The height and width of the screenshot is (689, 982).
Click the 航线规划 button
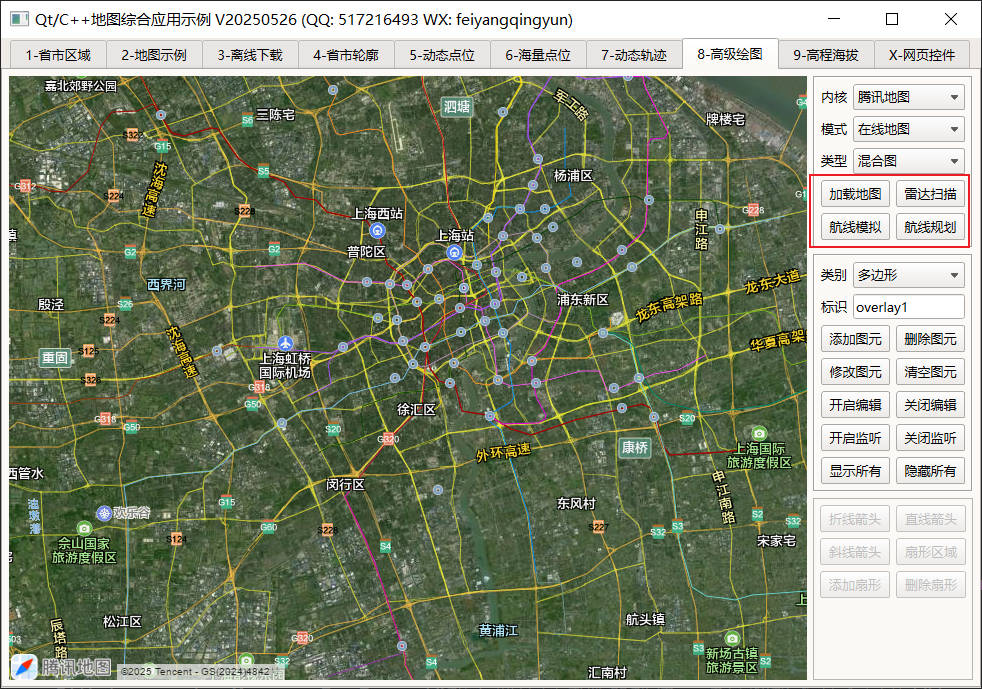click(930, 227)
